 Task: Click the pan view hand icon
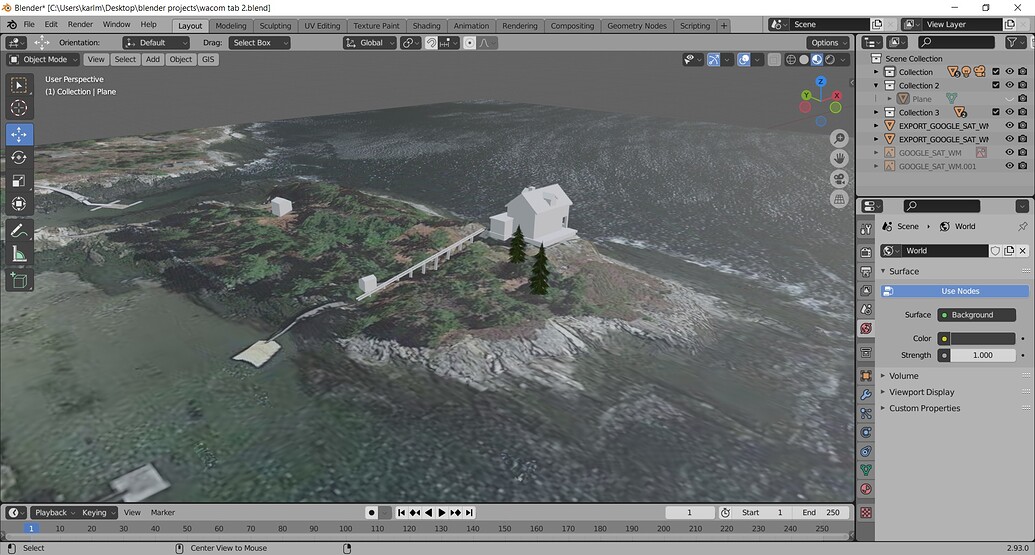point(839,158)
